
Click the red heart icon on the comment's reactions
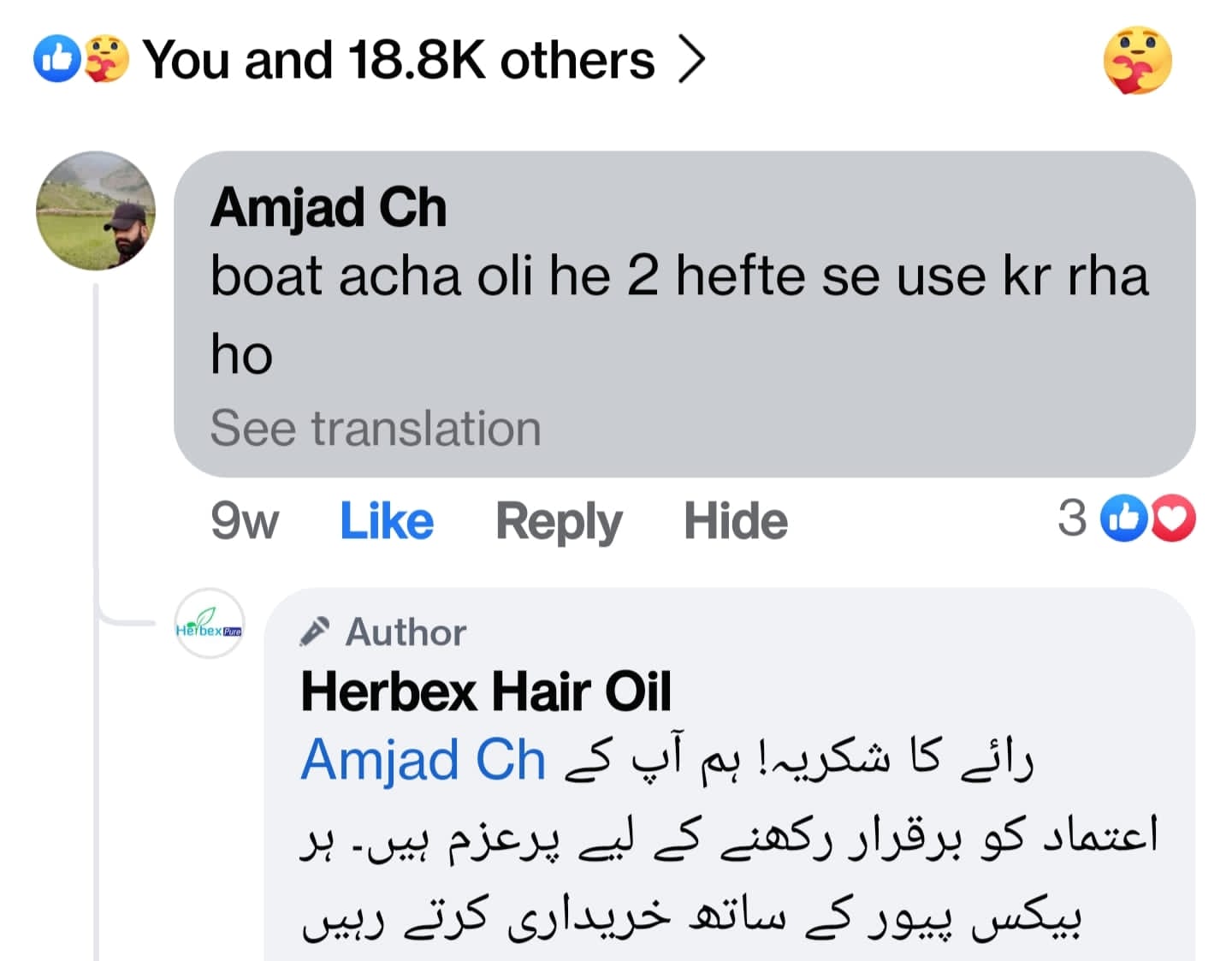1173,519
